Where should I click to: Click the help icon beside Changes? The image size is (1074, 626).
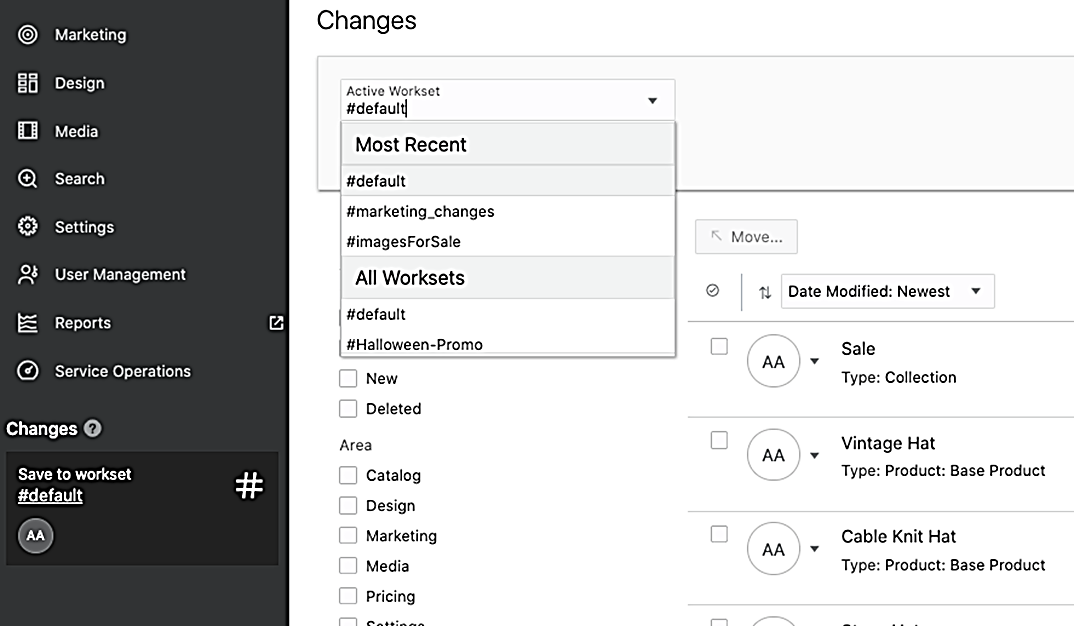point(93,429)
